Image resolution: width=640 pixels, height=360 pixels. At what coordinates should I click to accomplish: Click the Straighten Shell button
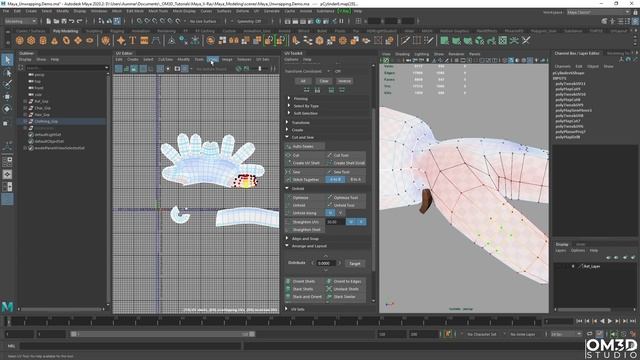pos(304,230)
